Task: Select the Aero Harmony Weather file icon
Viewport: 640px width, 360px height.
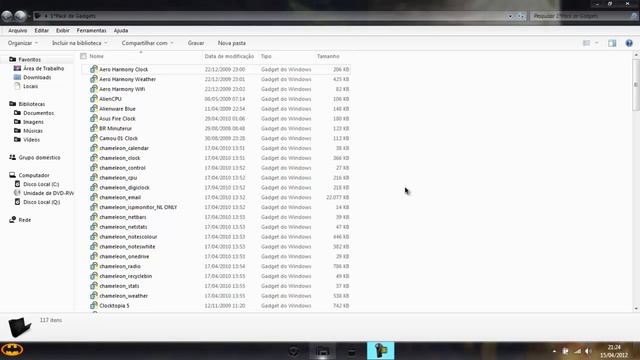Action: coord(94,79)
